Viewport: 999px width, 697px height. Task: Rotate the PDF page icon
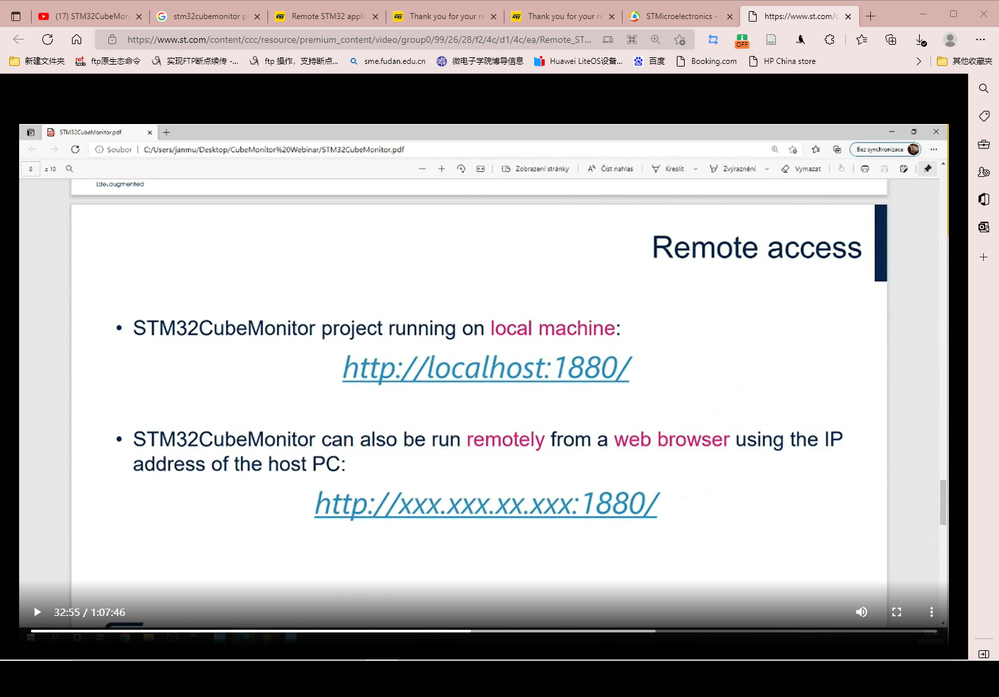click(461, 169)
